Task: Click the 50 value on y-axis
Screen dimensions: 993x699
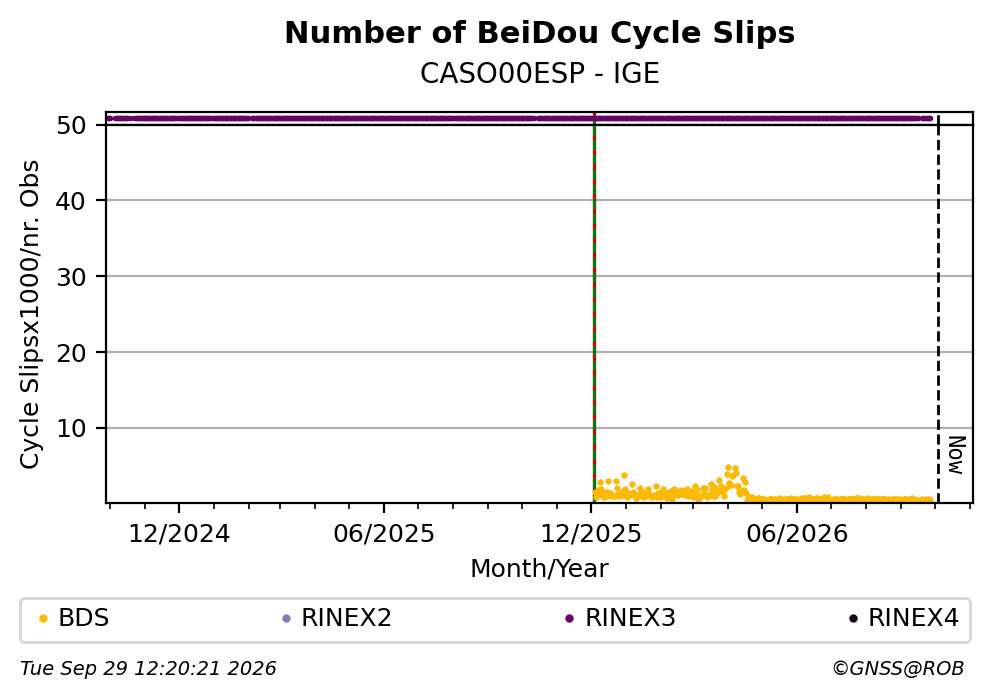Action: point(72,125)
